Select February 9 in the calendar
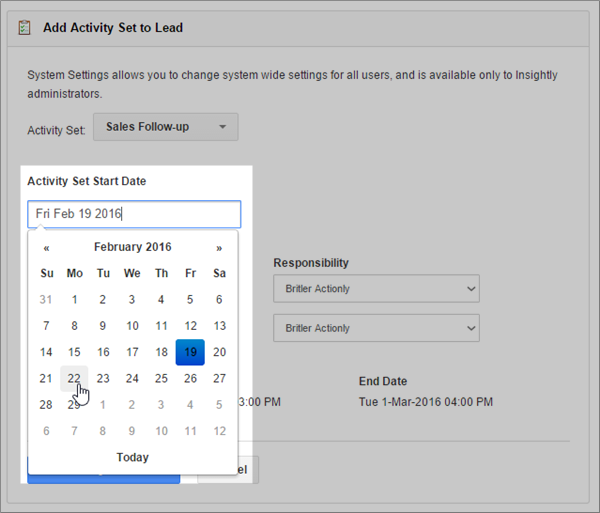The image size is (600, 513). [103, 326]
